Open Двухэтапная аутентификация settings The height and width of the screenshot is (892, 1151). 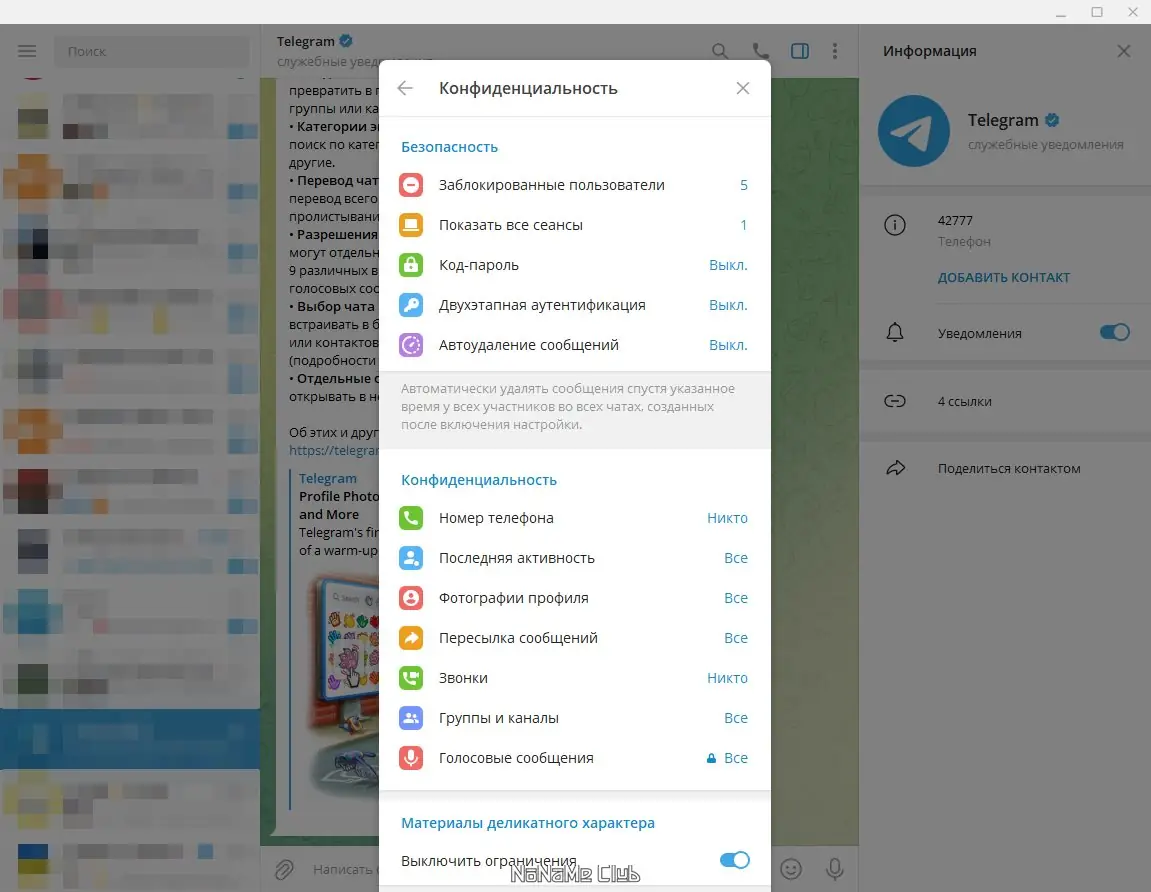tap(575, 305)
